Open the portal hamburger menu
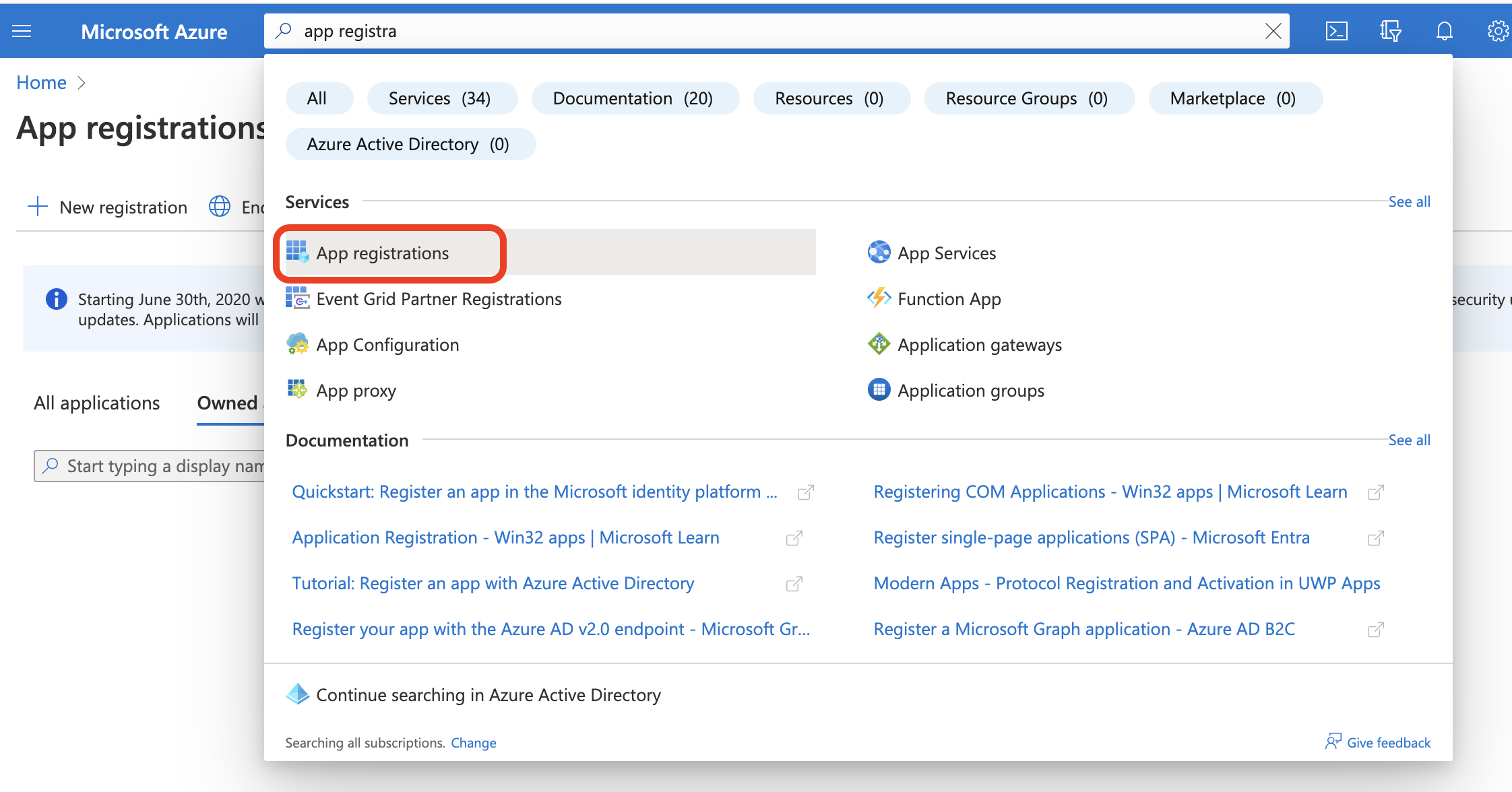The width and height of the screenshot is (1512, 792). pyautogui.click(x=22, y=30)
